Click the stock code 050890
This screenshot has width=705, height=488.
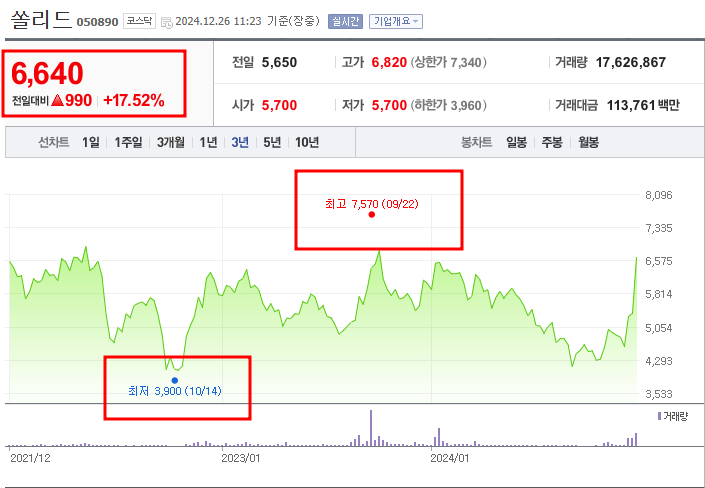coord(97,22)
